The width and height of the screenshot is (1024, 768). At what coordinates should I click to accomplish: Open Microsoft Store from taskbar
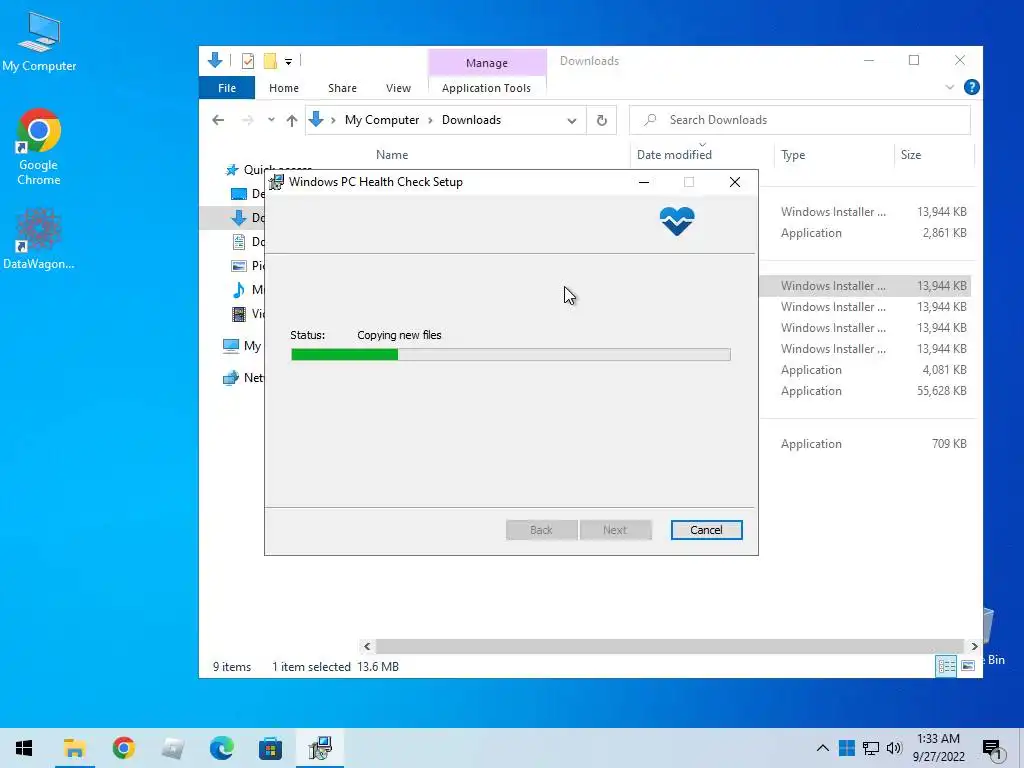(270, 748)
